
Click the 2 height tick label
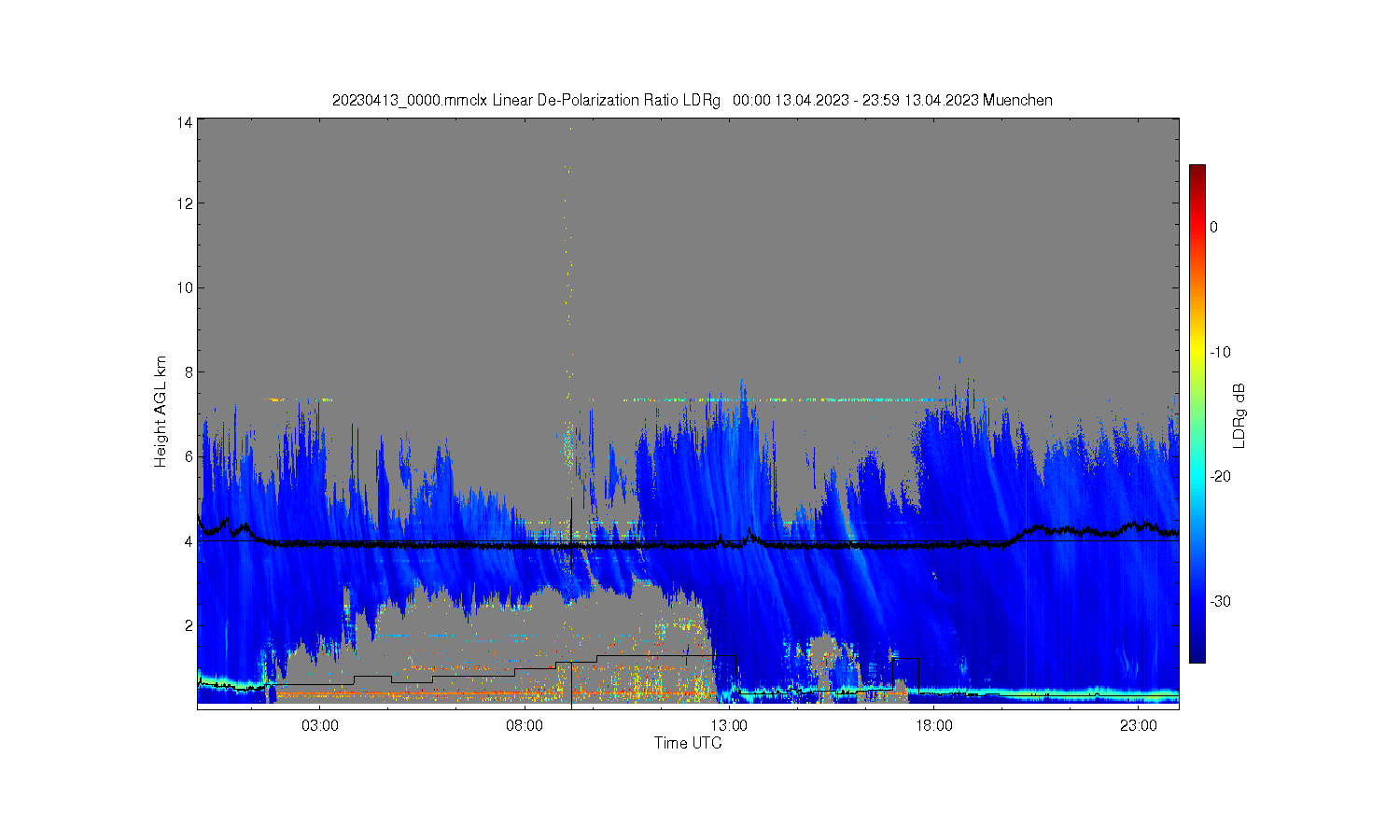189,625
